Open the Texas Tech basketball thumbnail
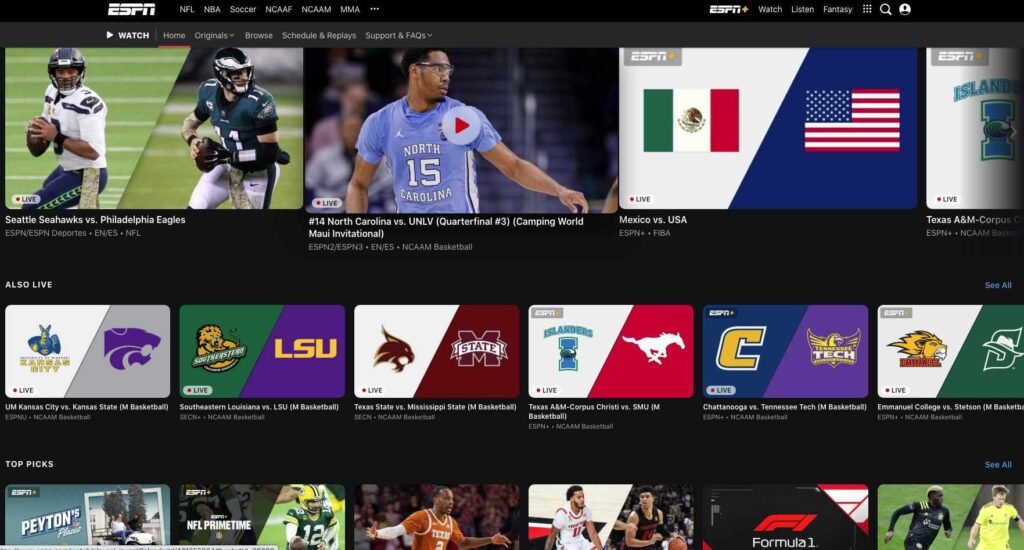This screenshot has height=550, width=1024. coord(611,516)
